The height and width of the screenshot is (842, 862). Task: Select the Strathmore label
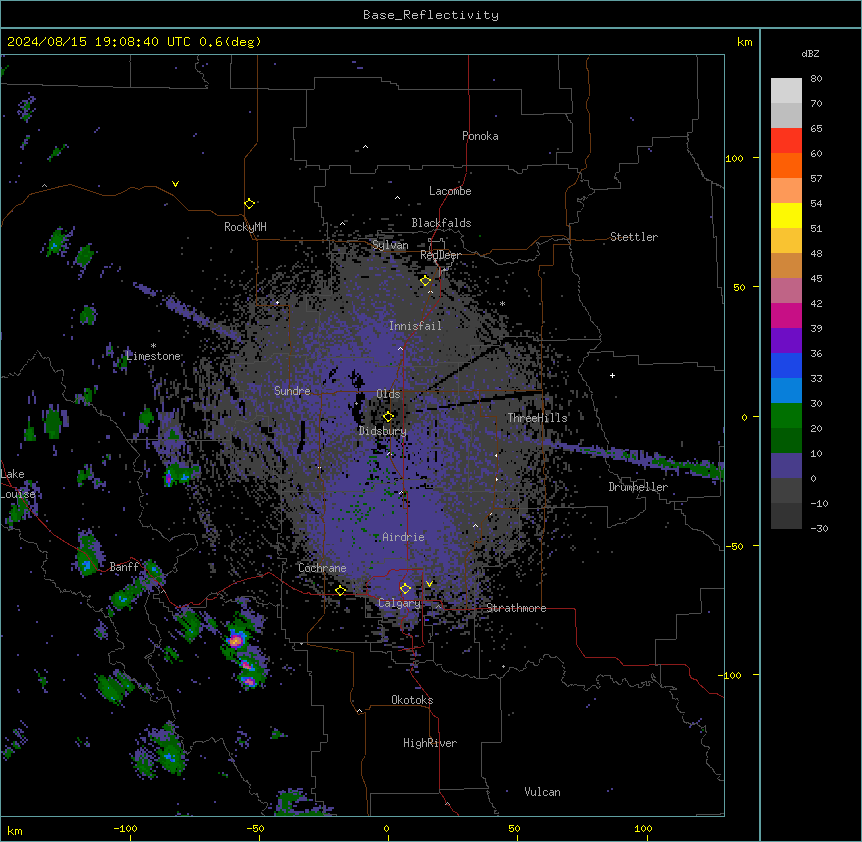click(x=516, y=608)
